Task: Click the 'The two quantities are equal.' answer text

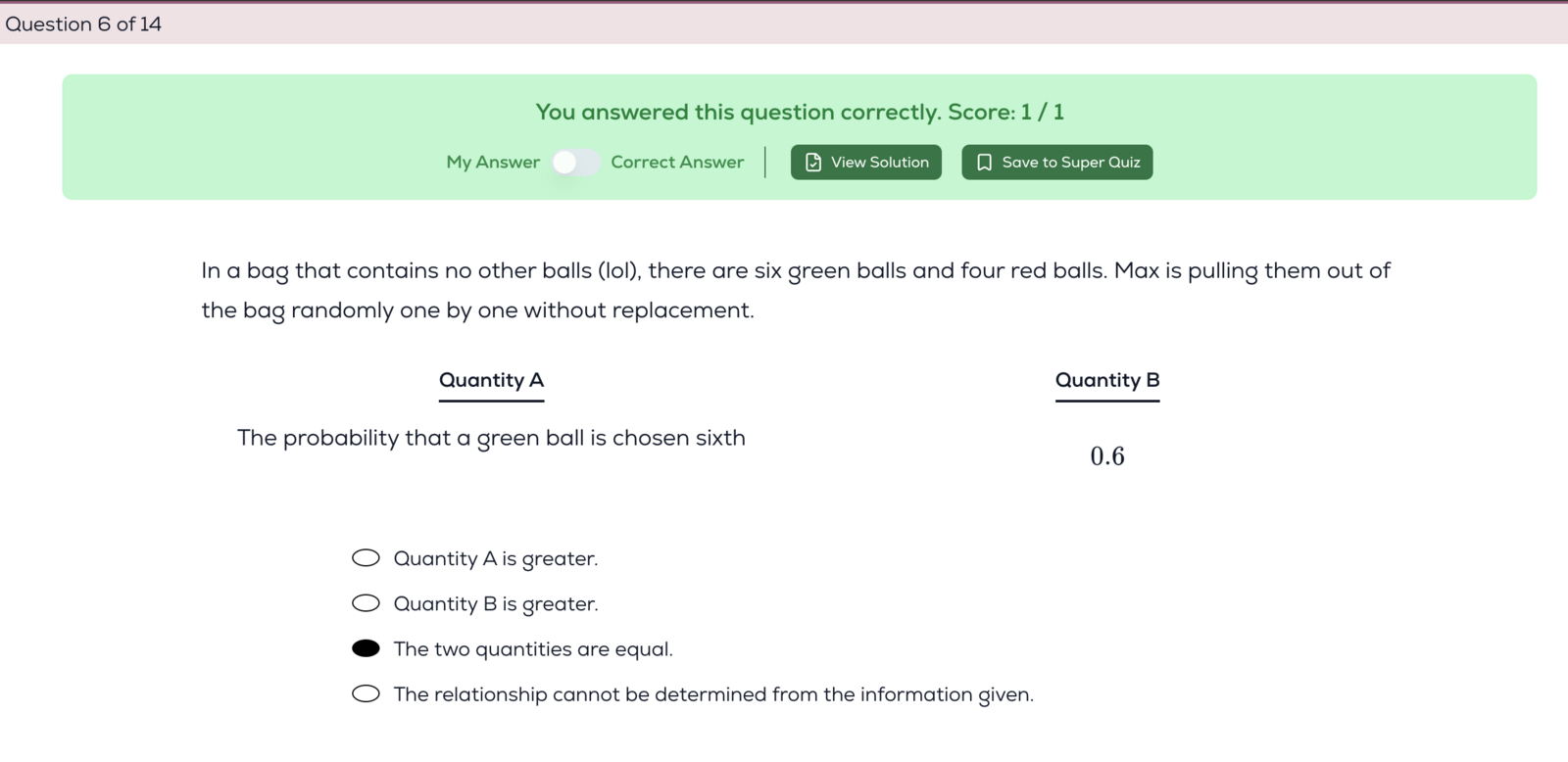Action: click(x=533, y=649)
